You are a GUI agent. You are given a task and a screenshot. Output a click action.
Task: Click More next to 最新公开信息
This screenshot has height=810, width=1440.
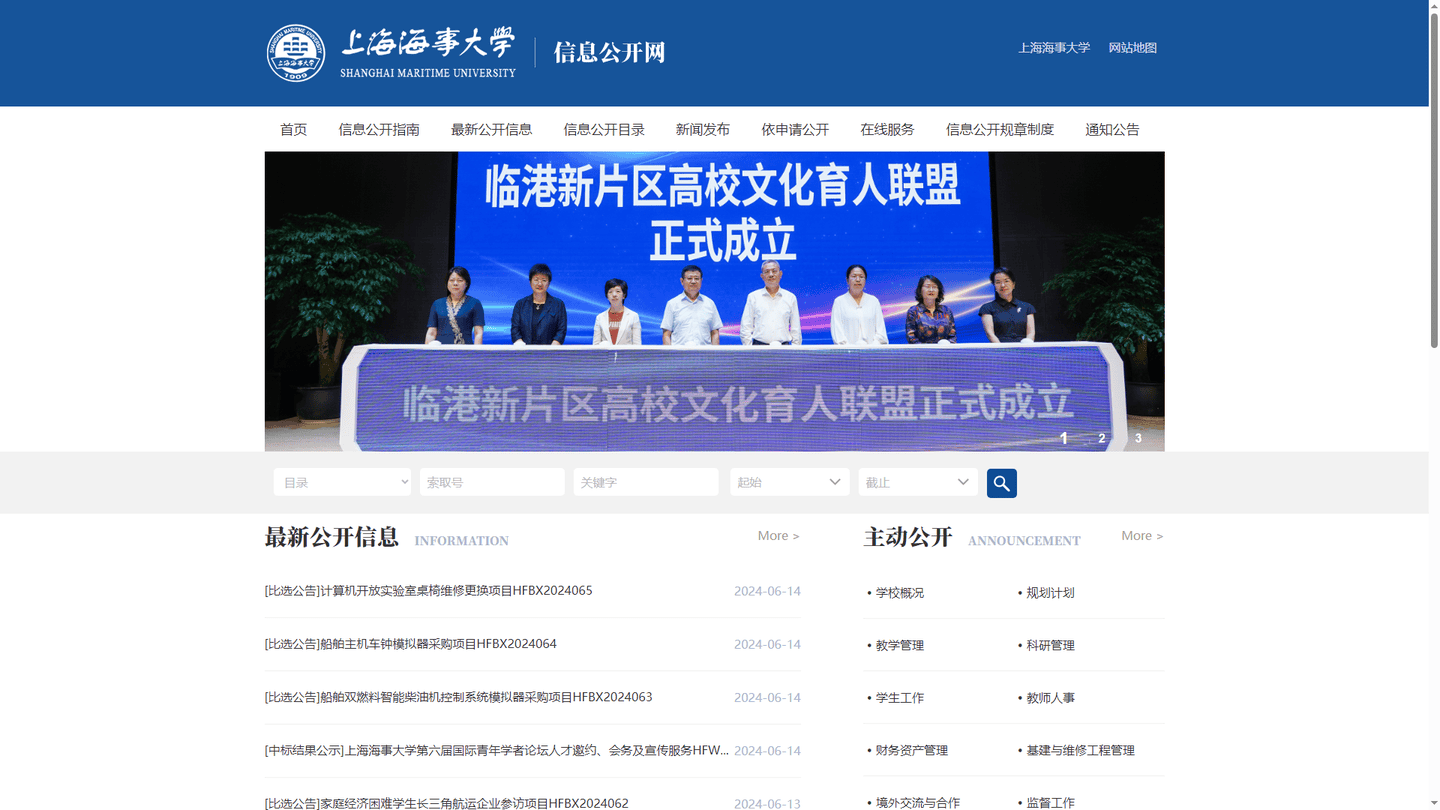(778, 536)
